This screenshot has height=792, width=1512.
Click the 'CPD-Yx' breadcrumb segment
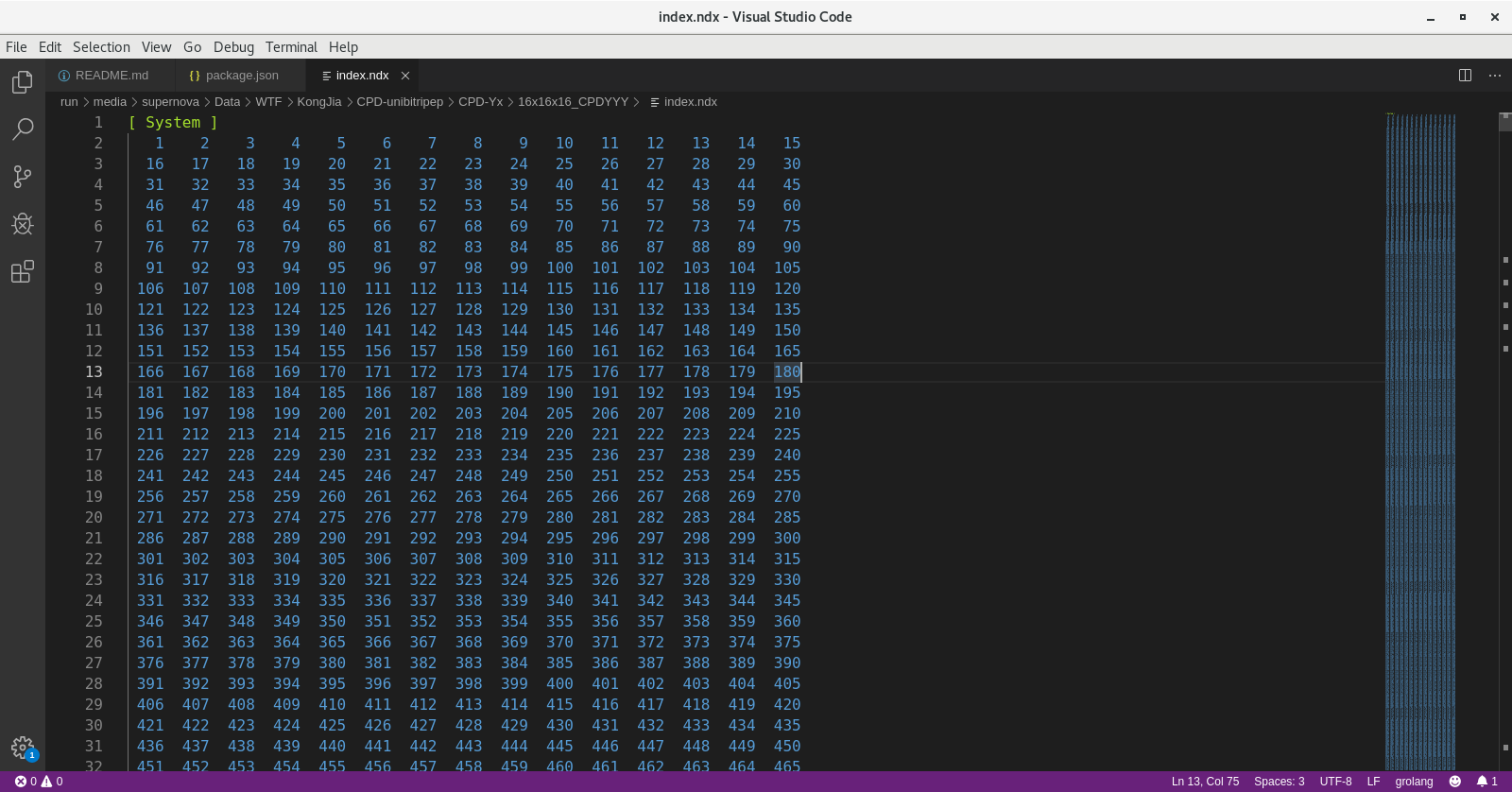(x=480, y=102)
